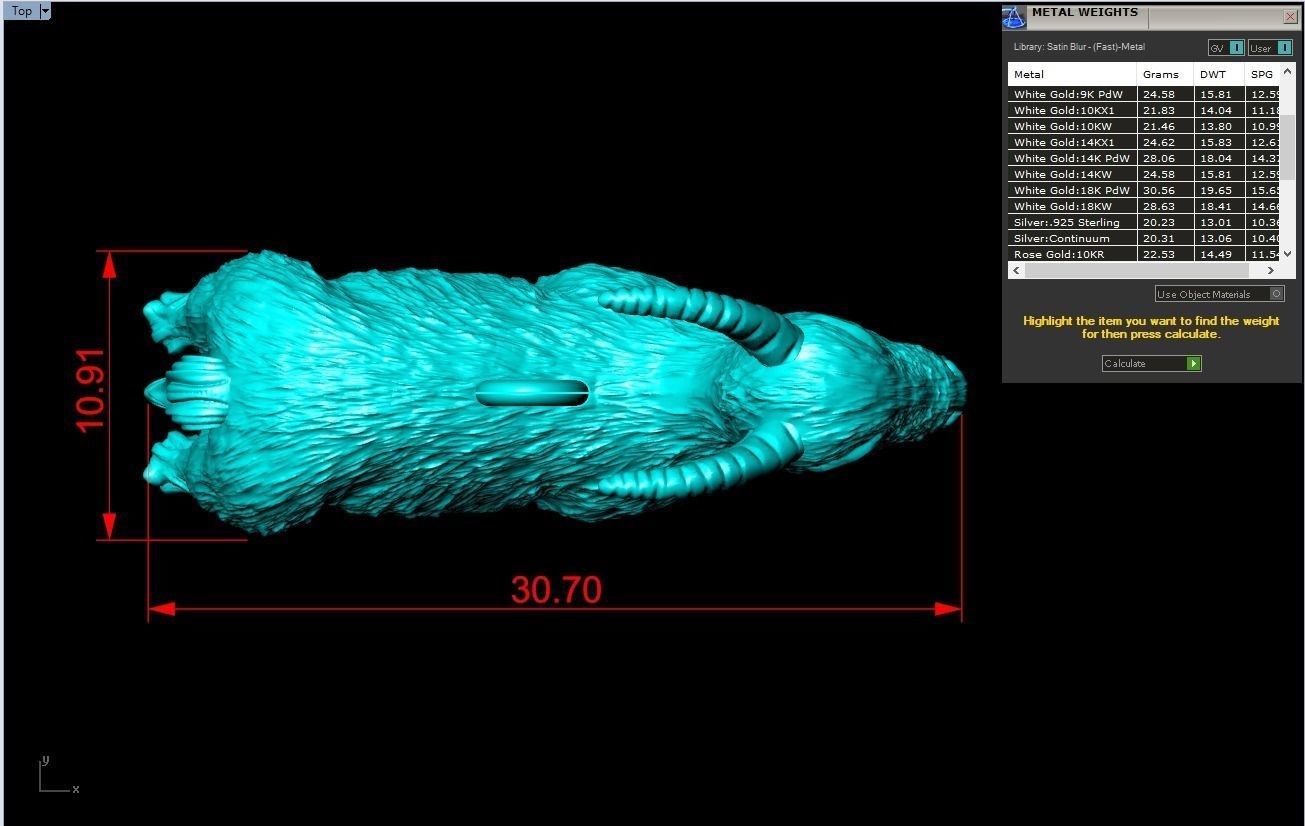Click the 19.65 DWT value
Image resolution: width=1305 pixels, height=826 pixels.
[x=1216, y=190]
